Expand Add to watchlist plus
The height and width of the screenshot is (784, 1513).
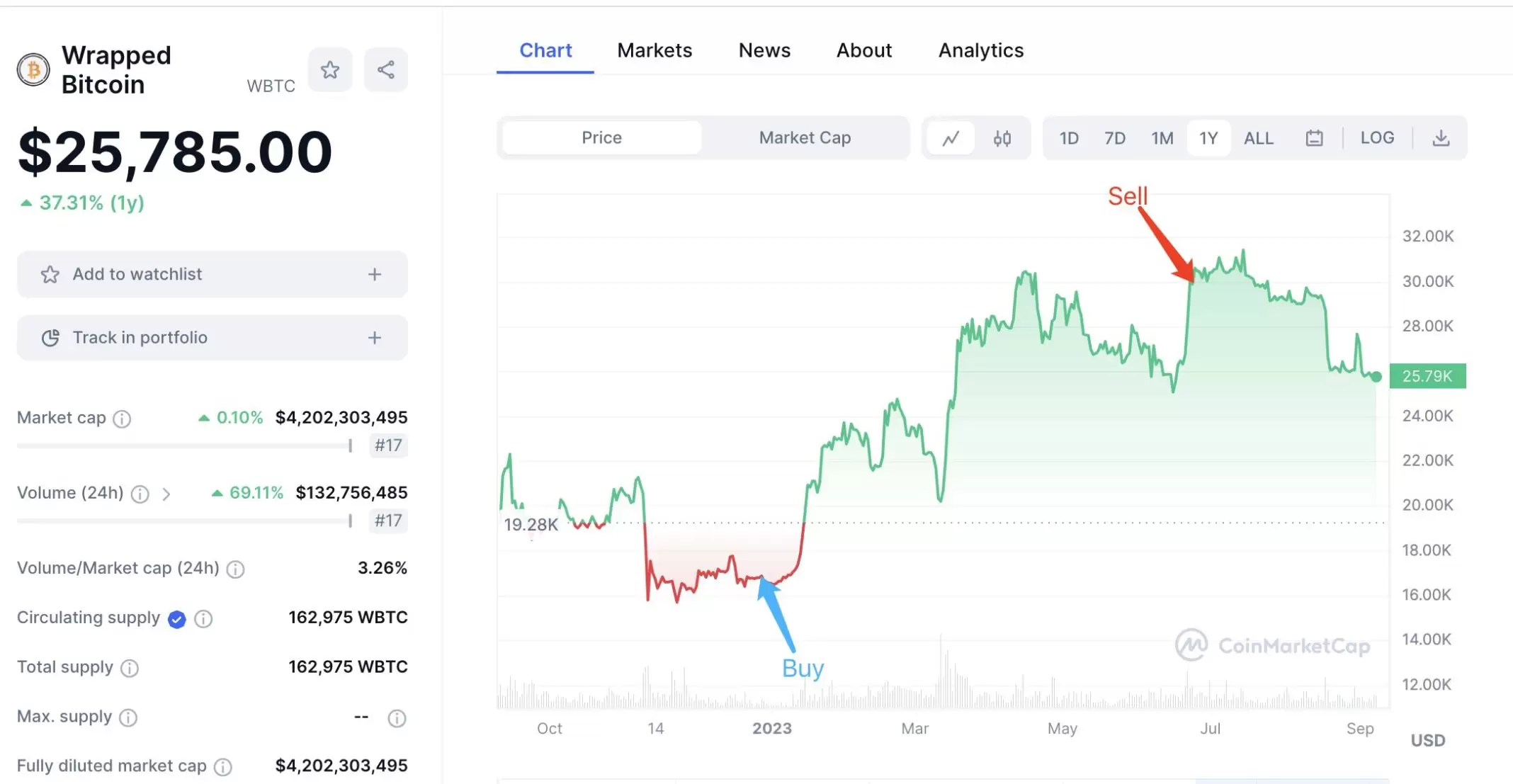pyautogui.click(x=375, y=275)
